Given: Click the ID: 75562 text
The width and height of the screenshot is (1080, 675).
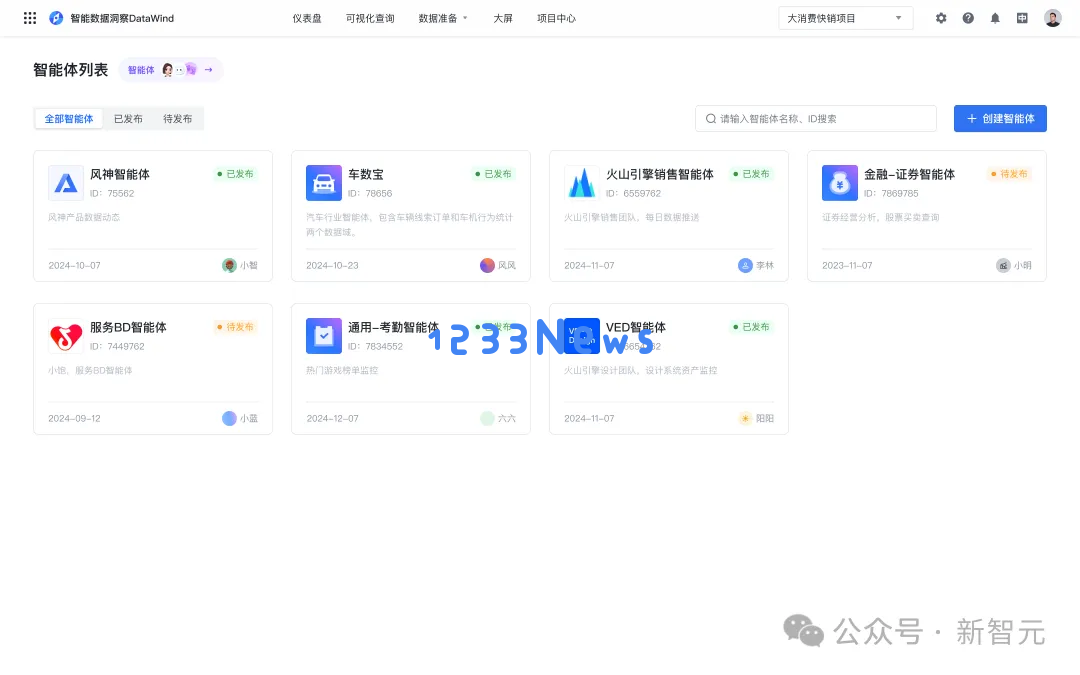Looking at the screenshot, I should [x=112, y=194].
